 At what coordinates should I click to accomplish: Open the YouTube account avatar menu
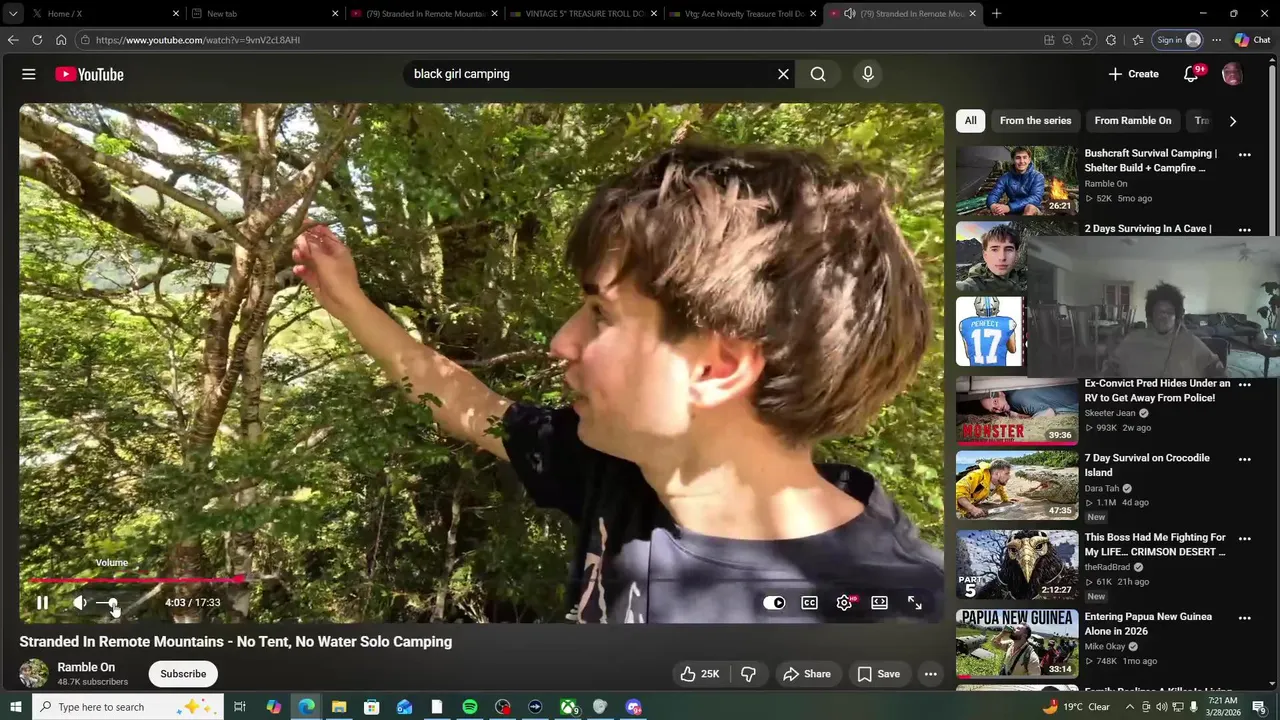tap(1232, 74)
